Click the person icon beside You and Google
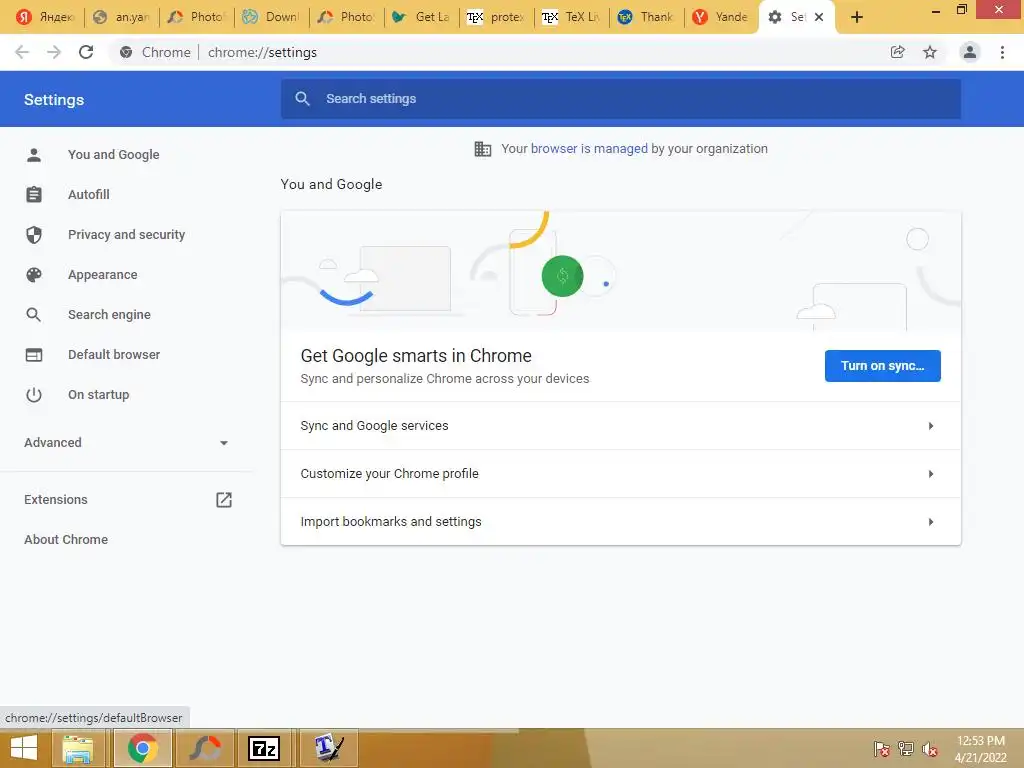 [34, 155]
